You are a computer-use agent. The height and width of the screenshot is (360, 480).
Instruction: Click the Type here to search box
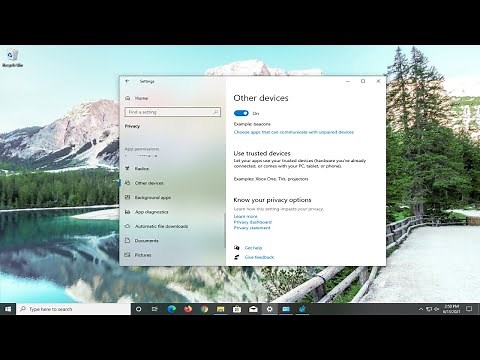coord(73,309)
